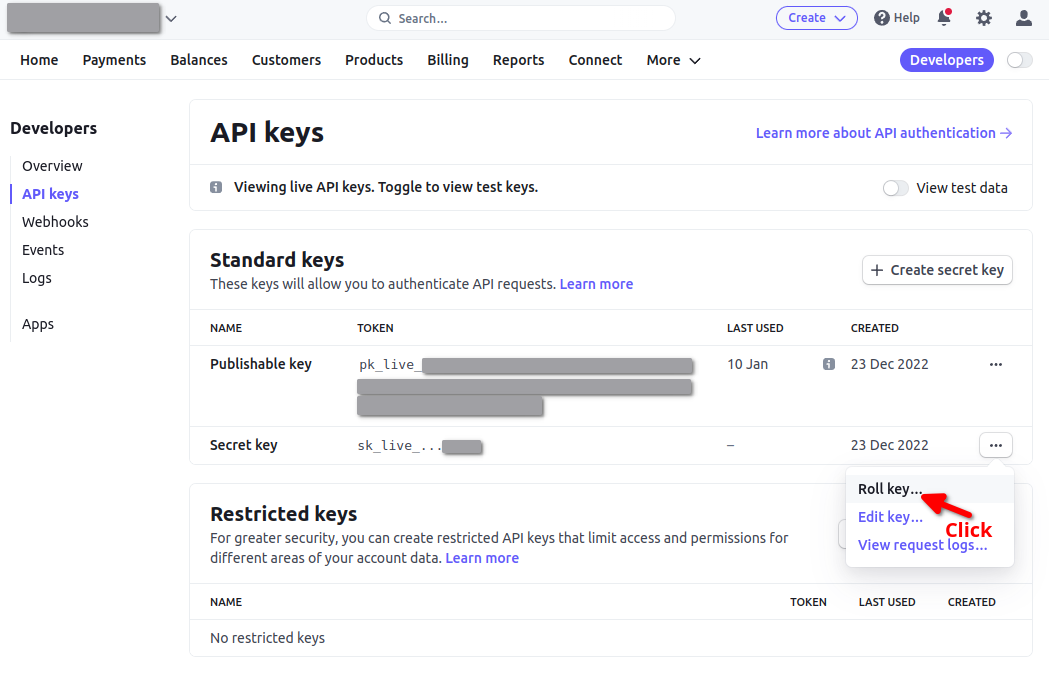Click into the Search field

(x=520, y=18)
